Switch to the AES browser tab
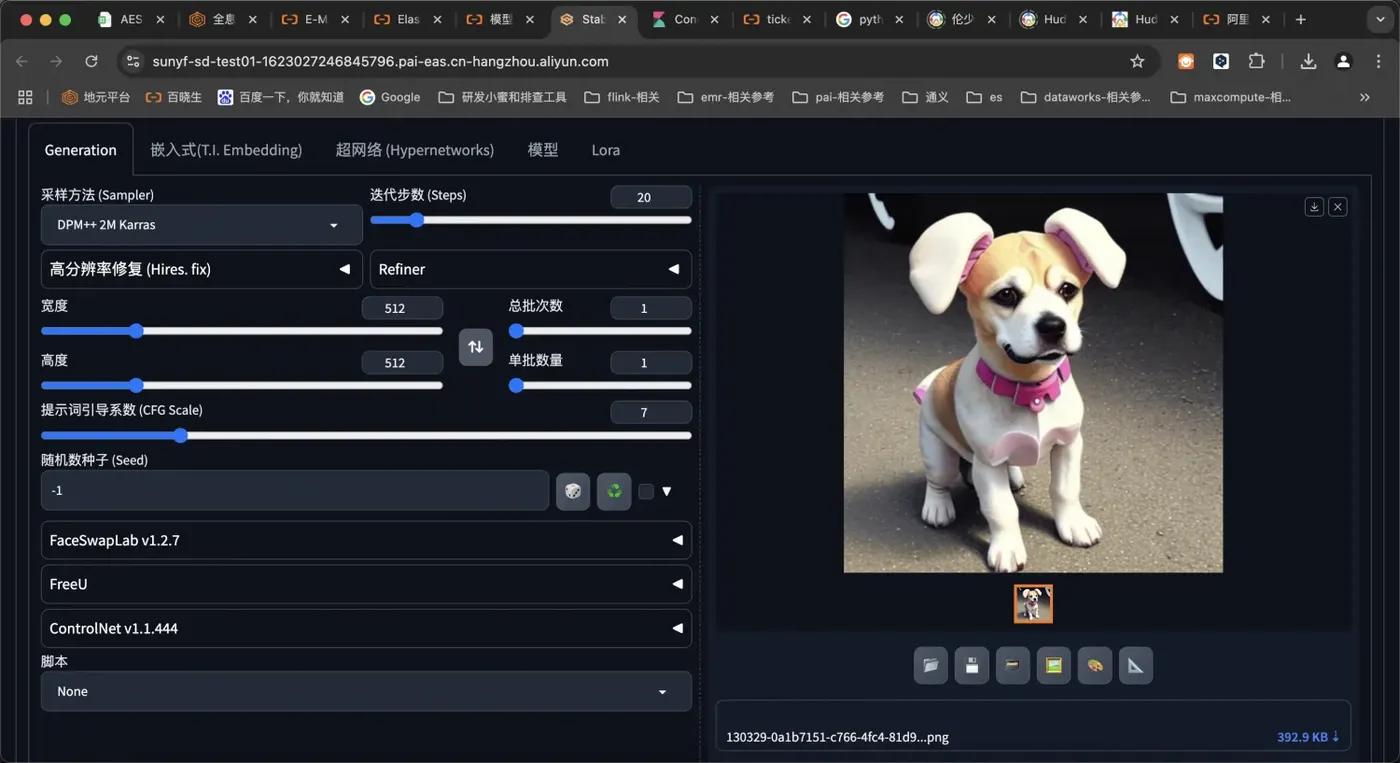 point(131,19)
